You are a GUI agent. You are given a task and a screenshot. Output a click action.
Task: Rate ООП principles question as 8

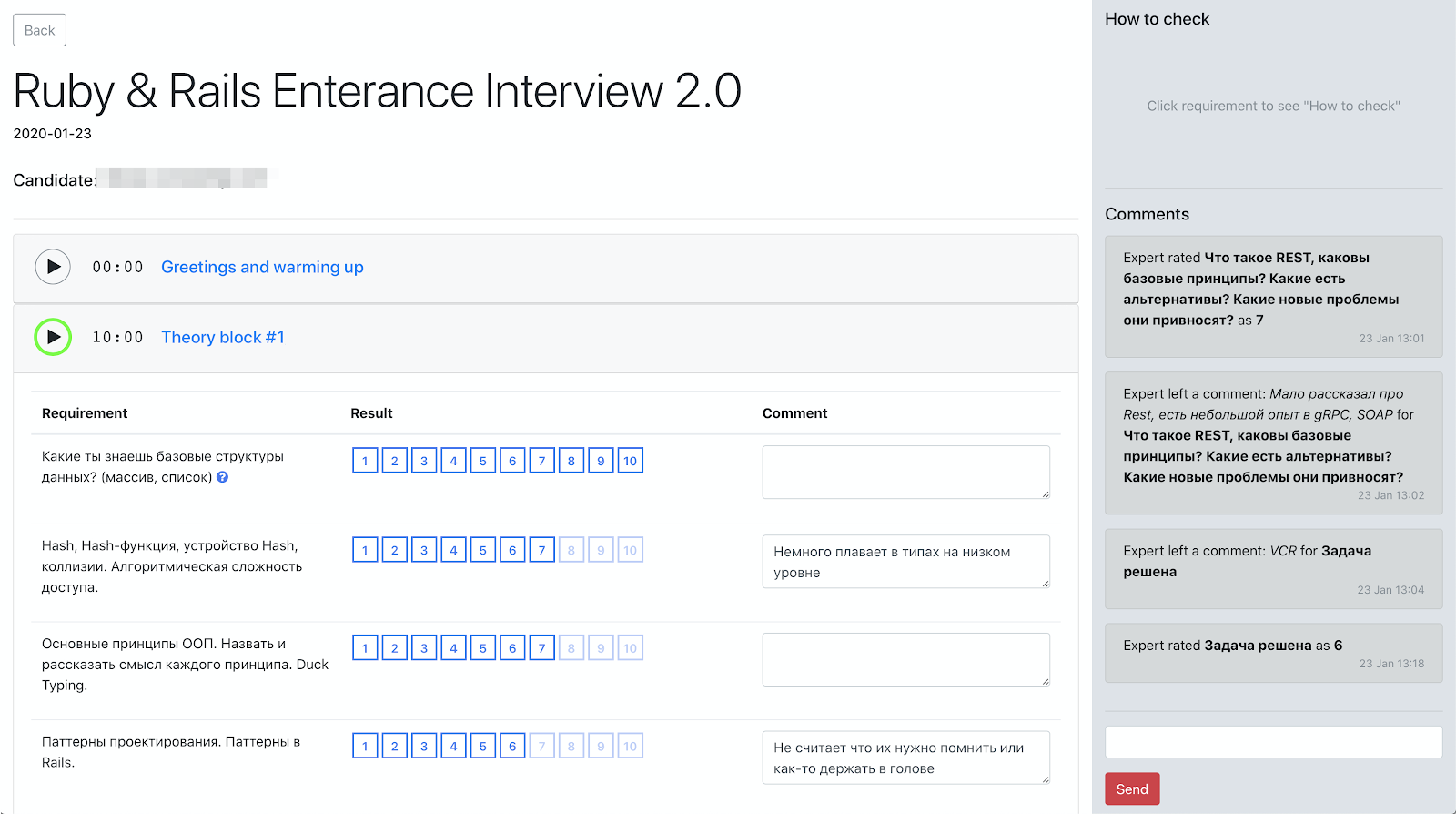(x=571, y=648)
